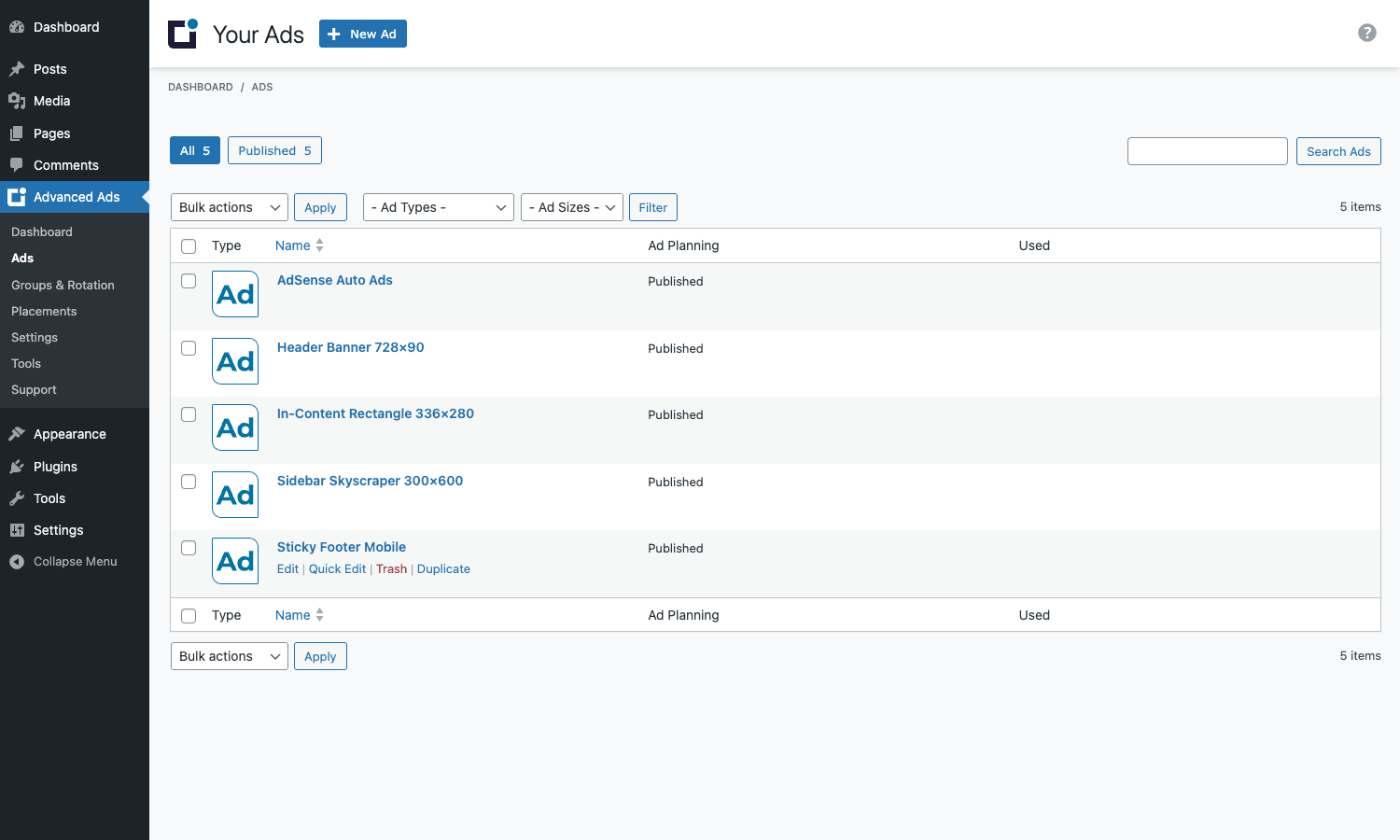Click the DASHBOARD breadcrumb link

point(201,87)
